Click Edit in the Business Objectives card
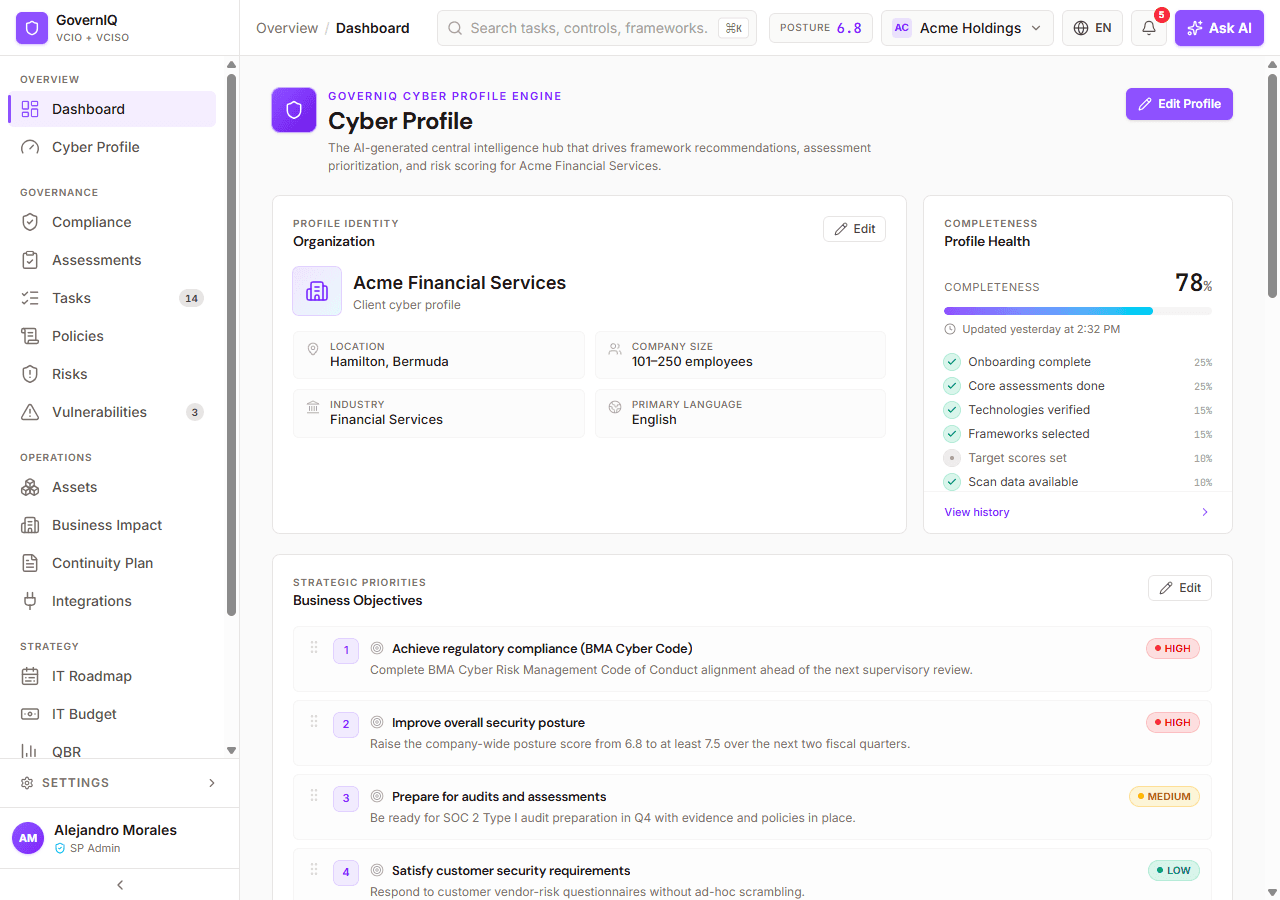1280x900 pixels. (x=1180, y=588)
